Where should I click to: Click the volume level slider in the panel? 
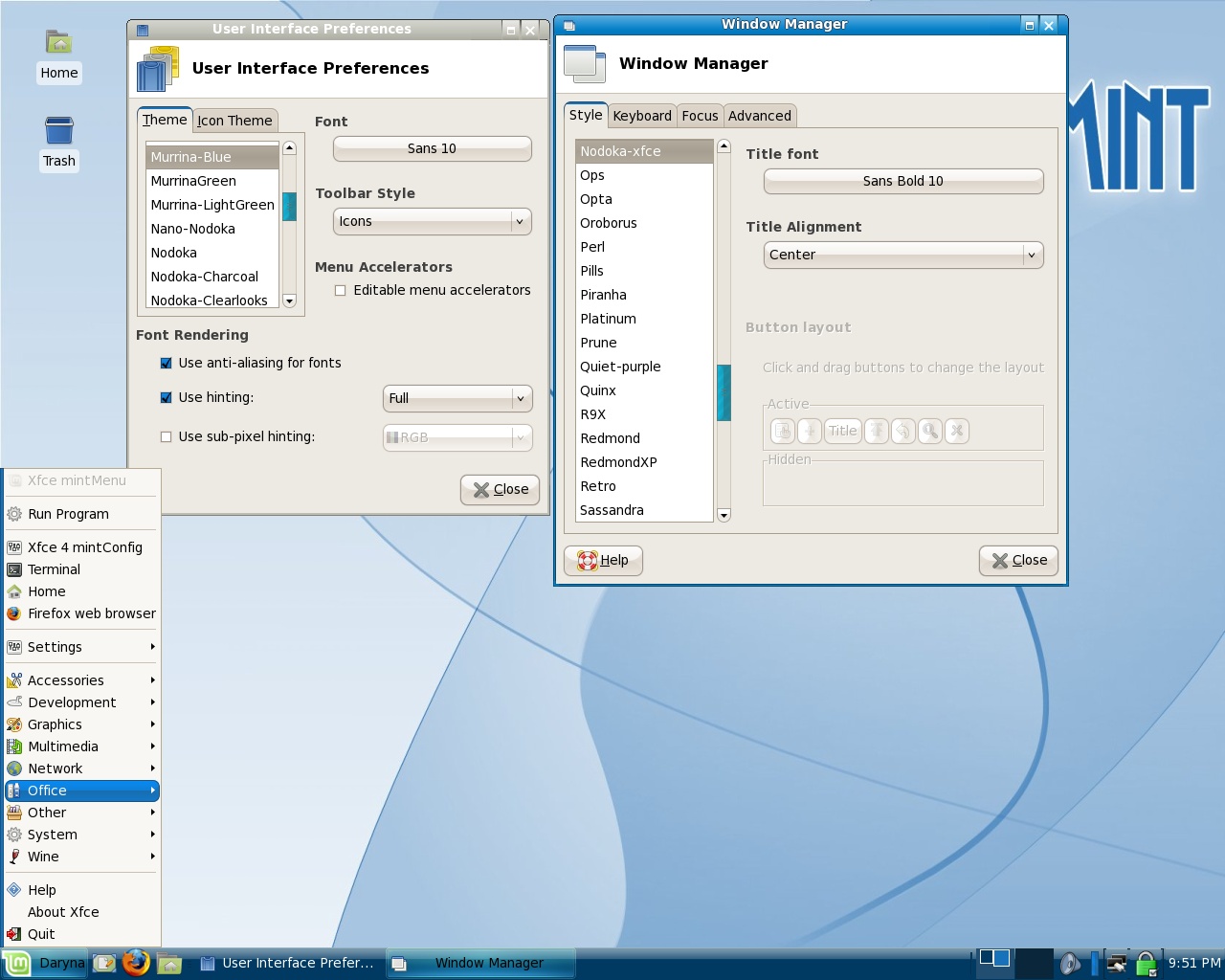point(1094,964)
